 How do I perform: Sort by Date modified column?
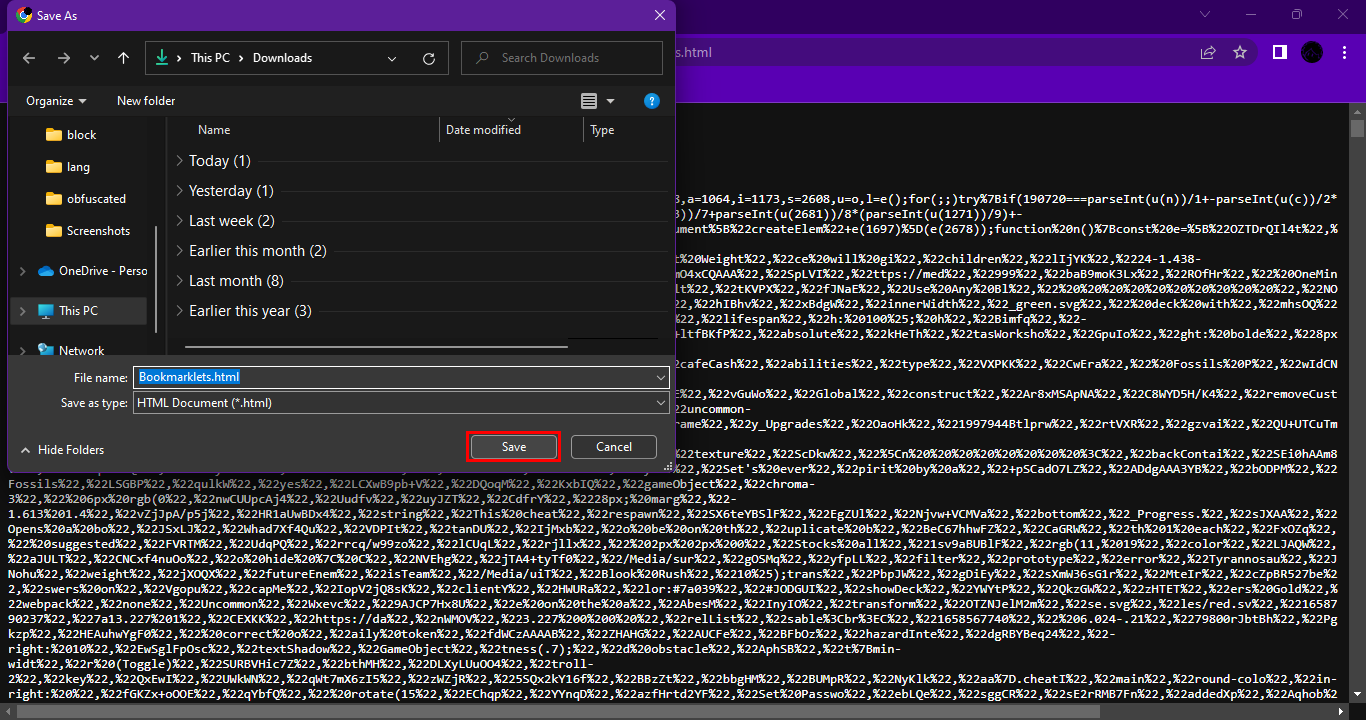[x=483, y=130]
